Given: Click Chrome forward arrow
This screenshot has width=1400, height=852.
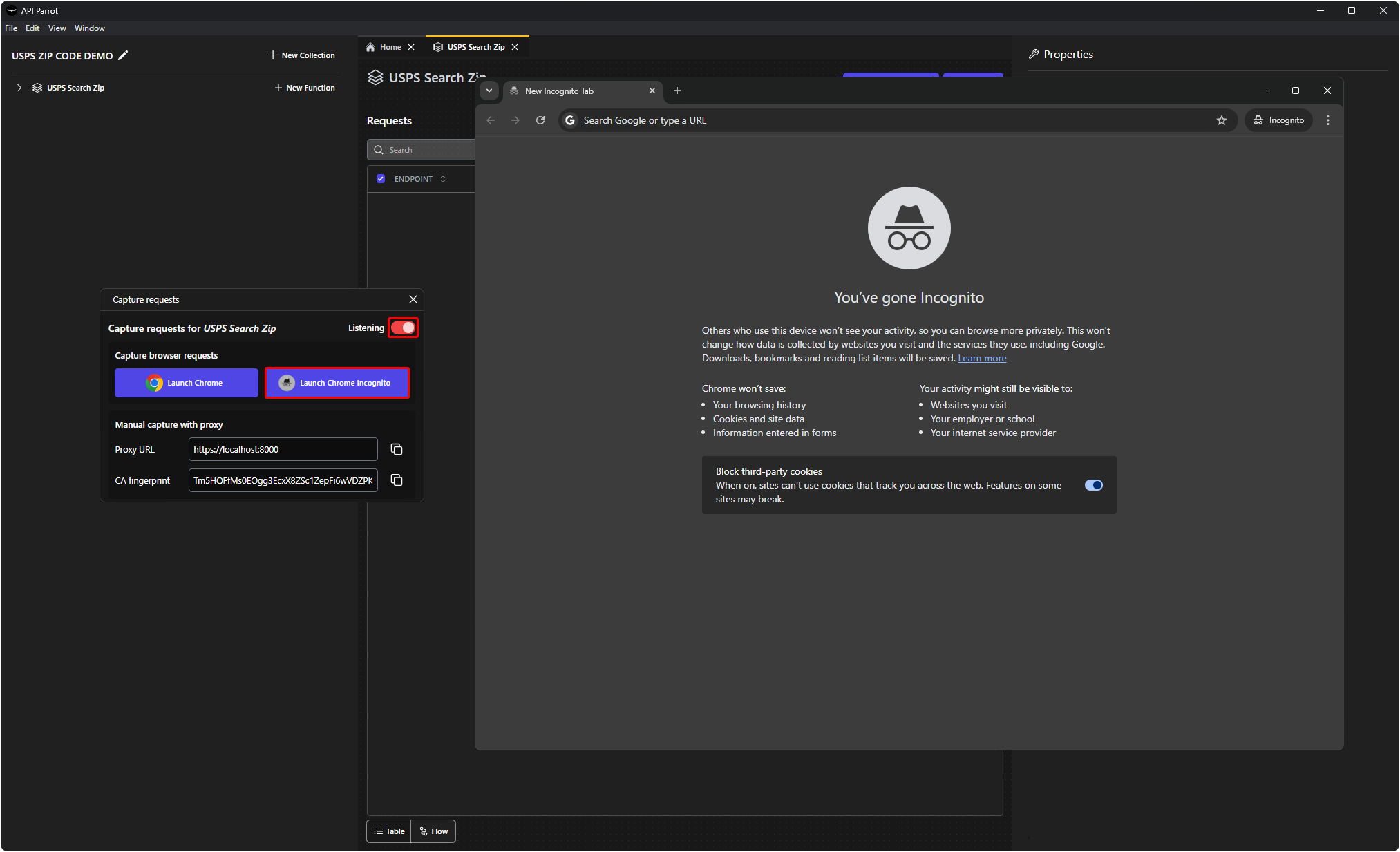Looking at the screenshot, I should (515, 120).
